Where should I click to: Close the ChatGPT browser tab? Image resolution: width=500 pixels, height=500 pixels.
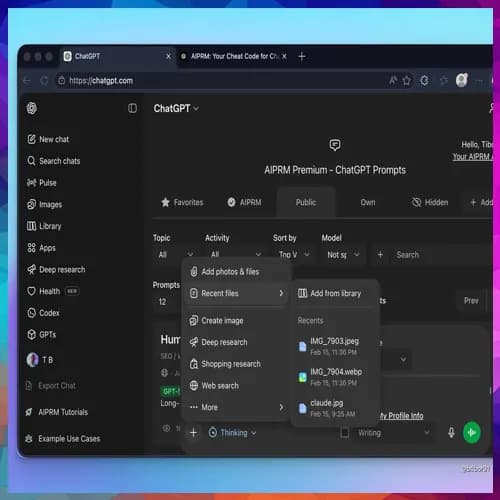click(x=168, y=56)
